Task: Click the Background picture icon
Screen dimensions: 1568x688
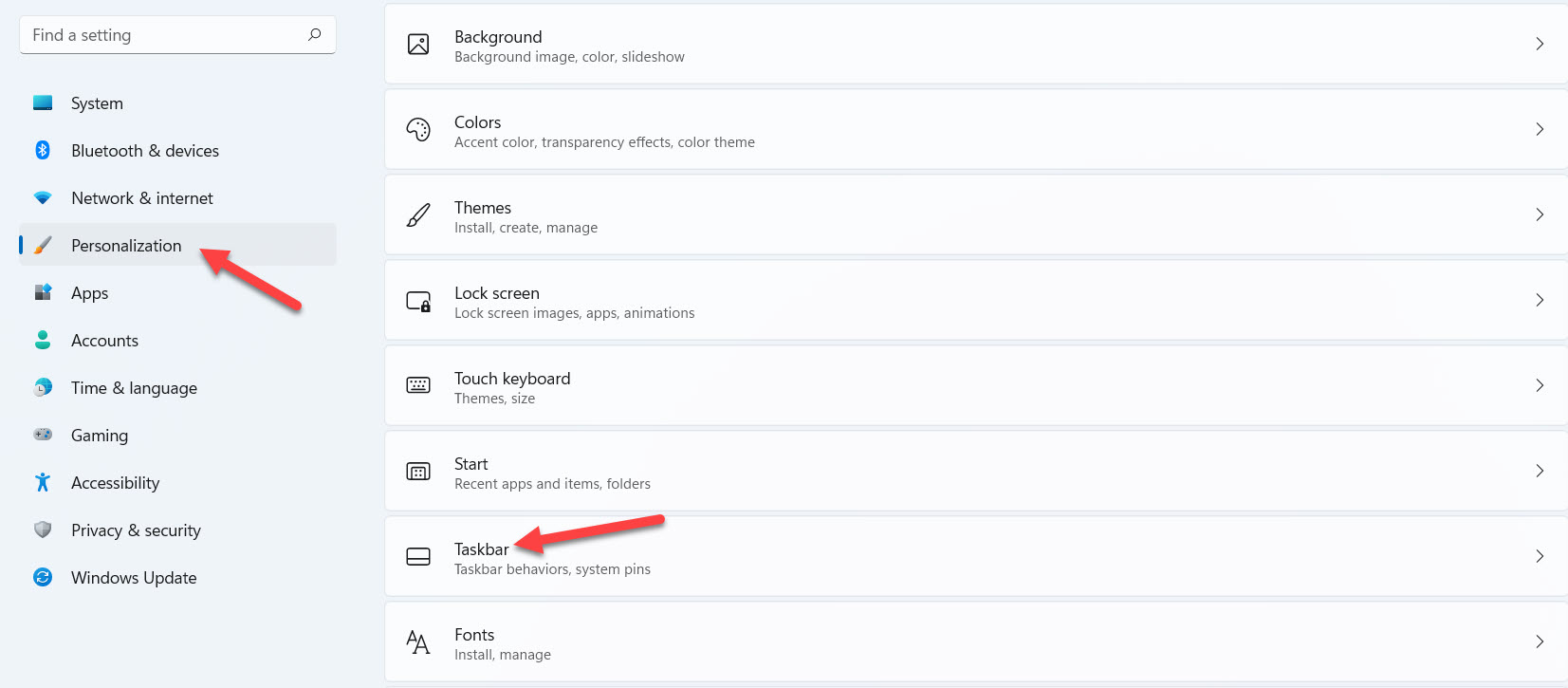Action: coord(418,44)
